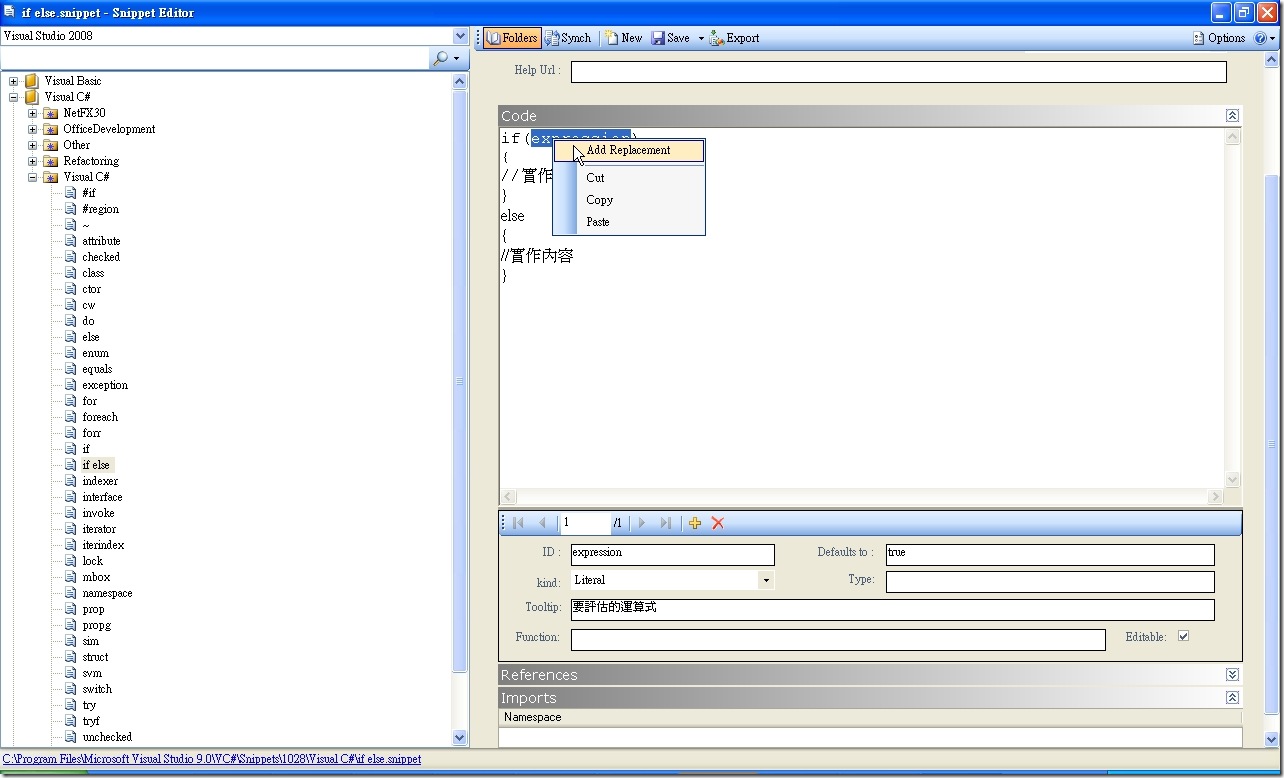This screenshot has height=778, width=1284.
Task: Select the switch snippet
Action: coord(97,689)
